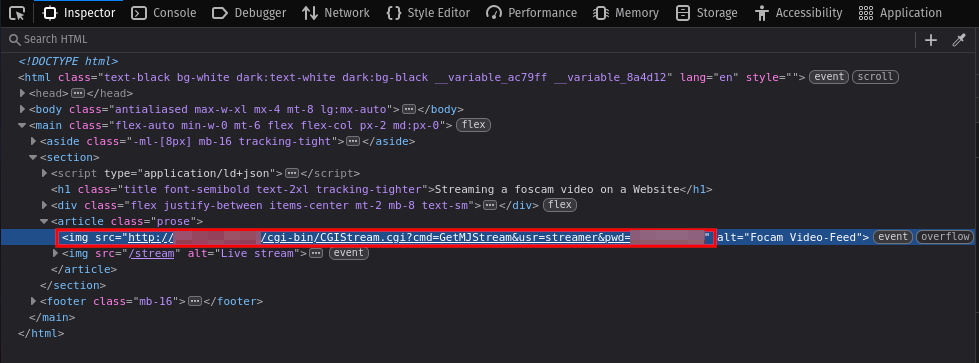Open the Accessibility tab
Viewport: 979px width, 363px height.
point(798,12)
